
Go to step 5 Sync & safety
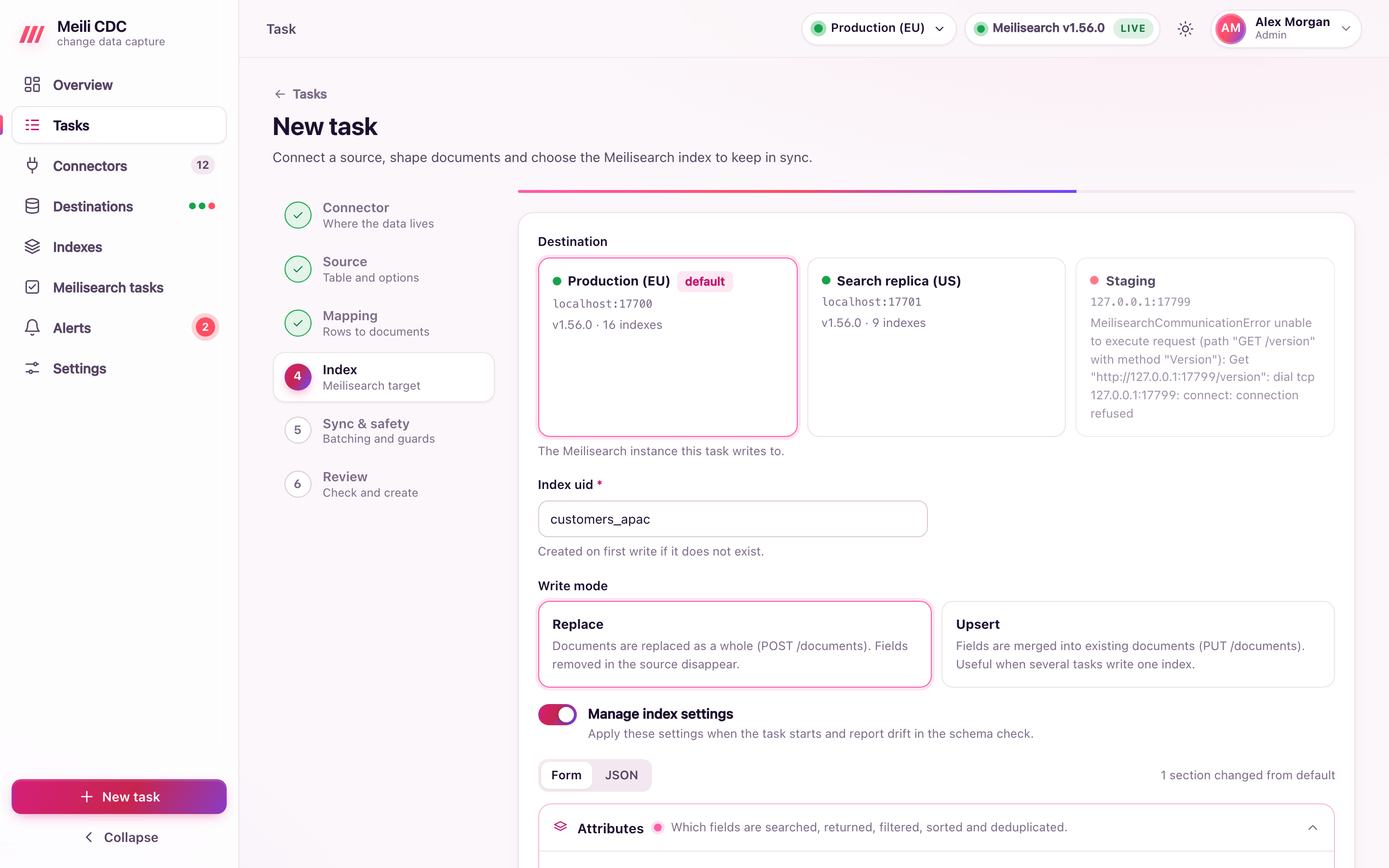pyautogui.click(x=383, y=431)
